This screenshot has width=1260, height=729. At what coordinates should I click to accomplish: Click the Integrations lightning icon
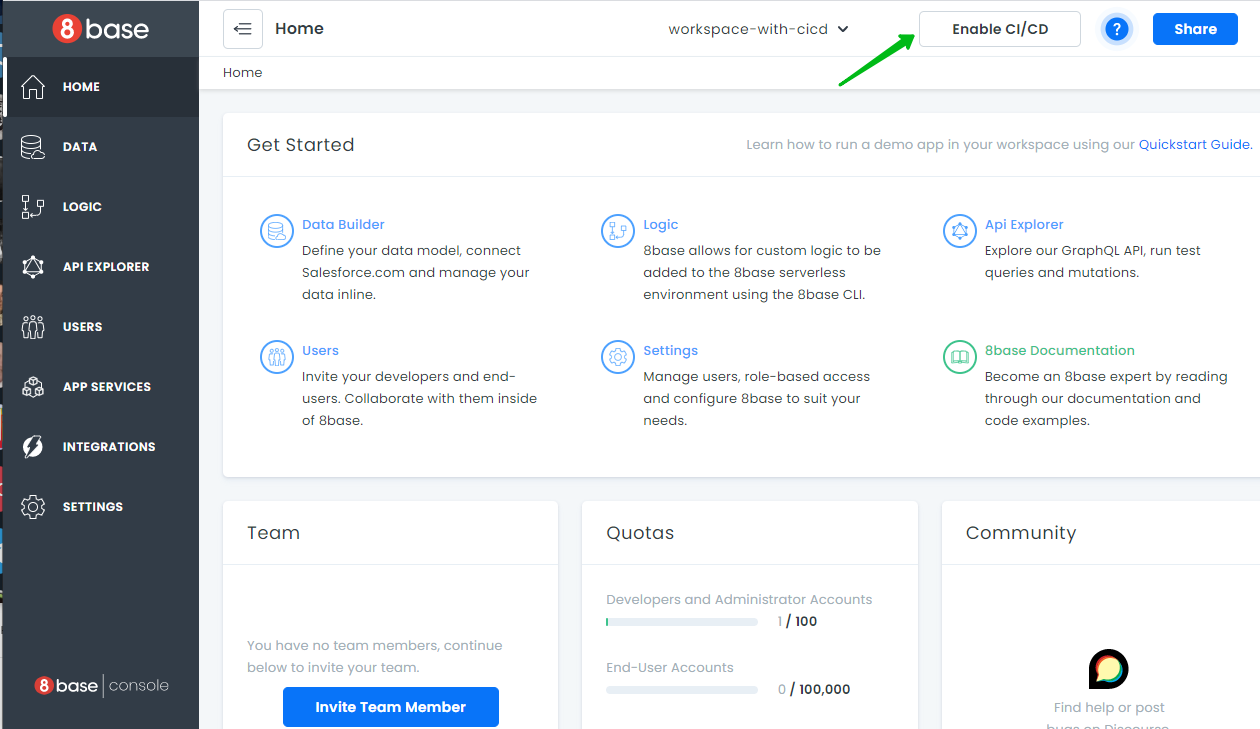point(33,447)
